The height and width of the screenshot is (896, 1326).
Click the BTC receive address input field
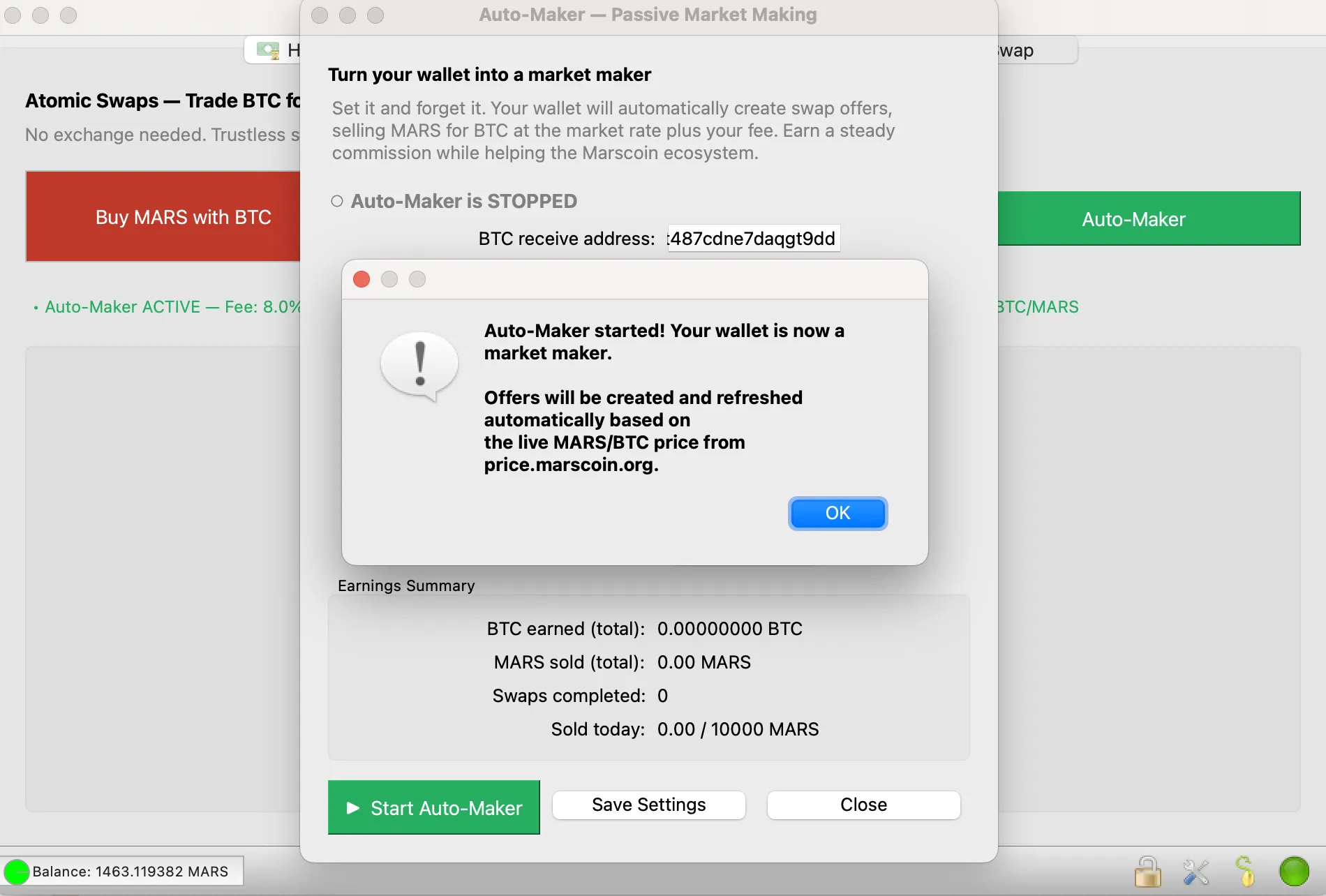pyautogui.click(x=752, y=238)
